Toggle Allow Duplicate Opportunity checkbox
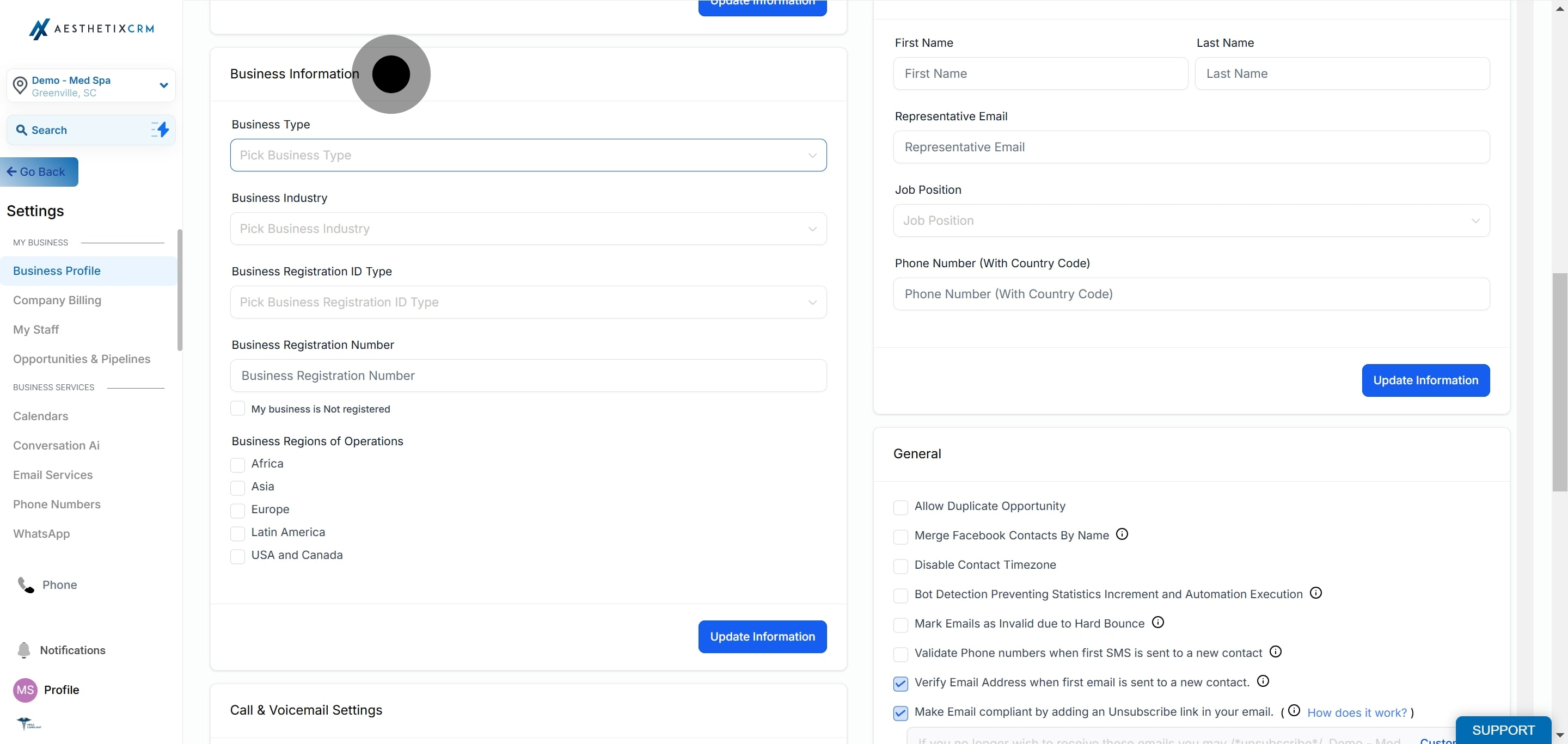The width and height of the screenshot is (1568, 744). coord(901,507)
